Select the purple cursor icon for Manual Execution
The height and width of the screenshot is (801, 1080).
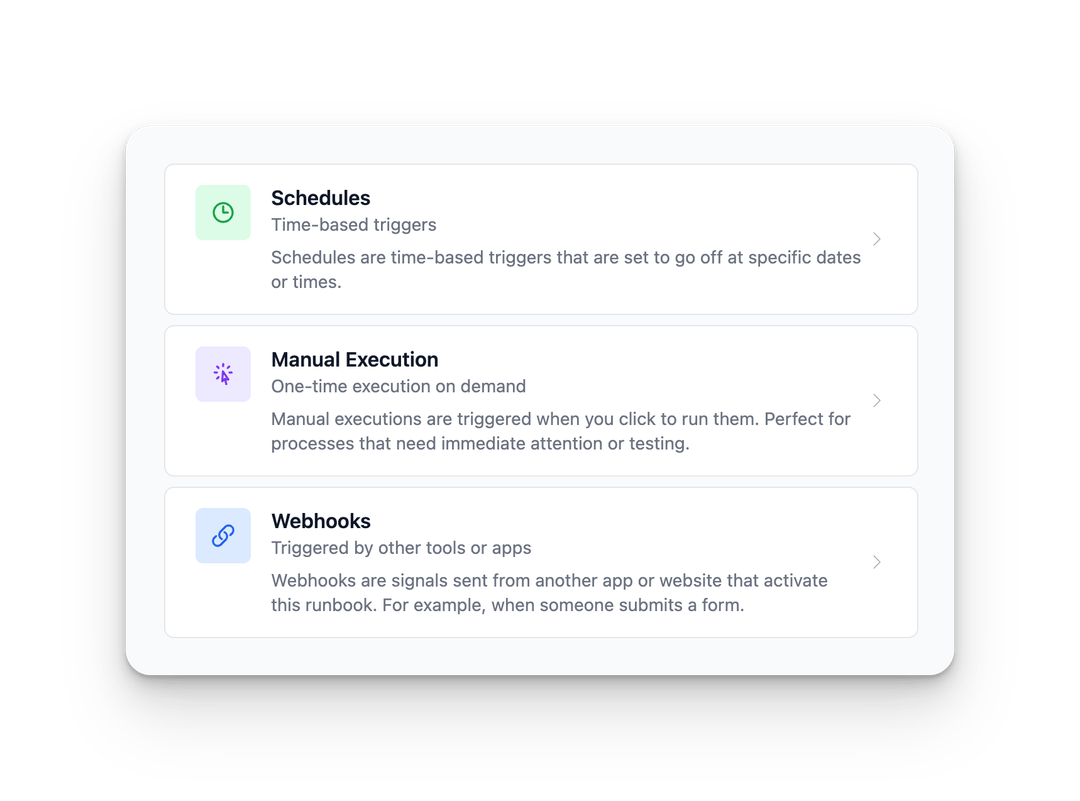tap(223, 374)
